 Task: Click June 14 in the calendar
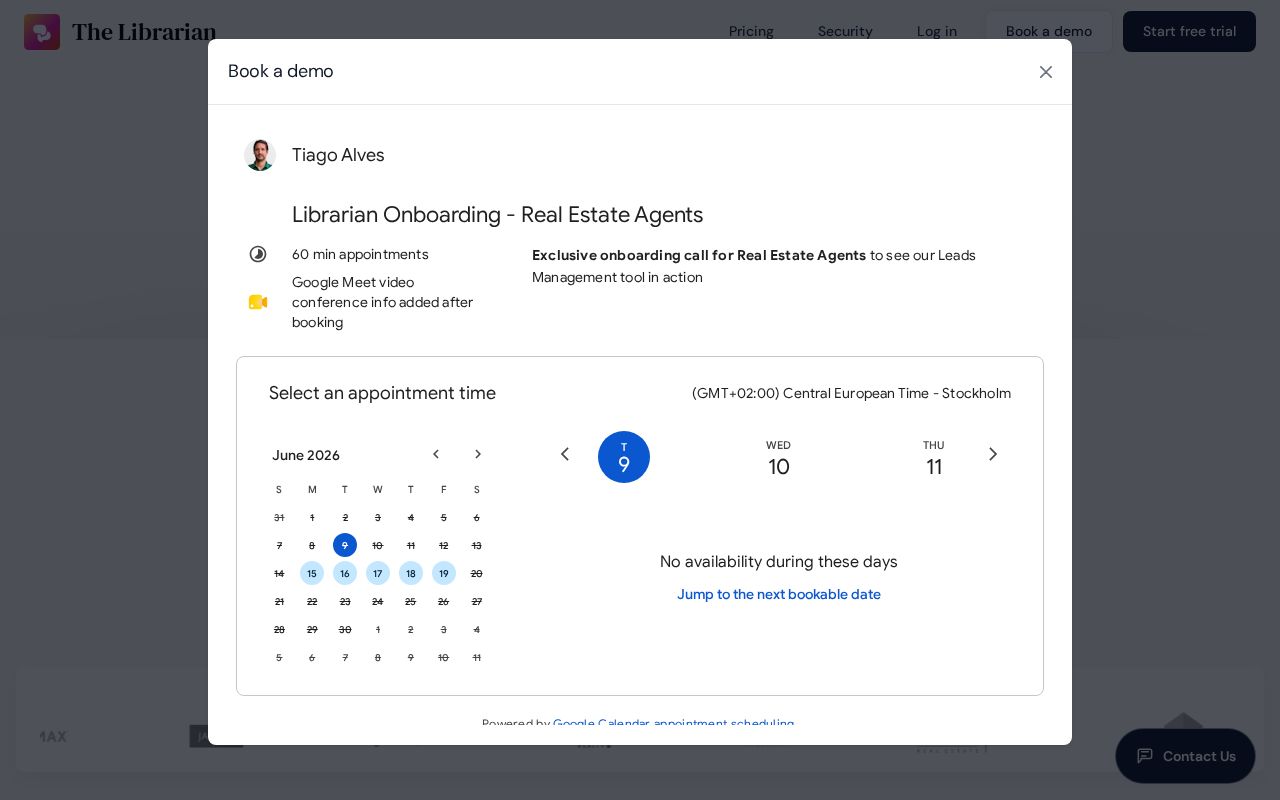(279, 573)
